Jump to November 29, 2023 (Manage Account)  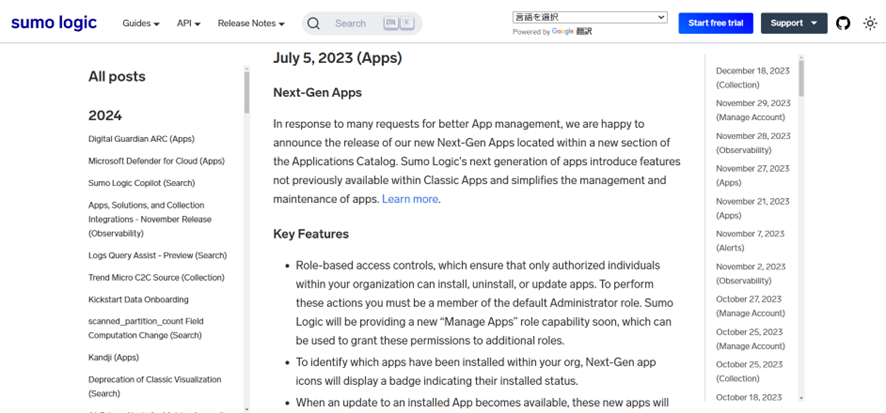pos(753,110)
